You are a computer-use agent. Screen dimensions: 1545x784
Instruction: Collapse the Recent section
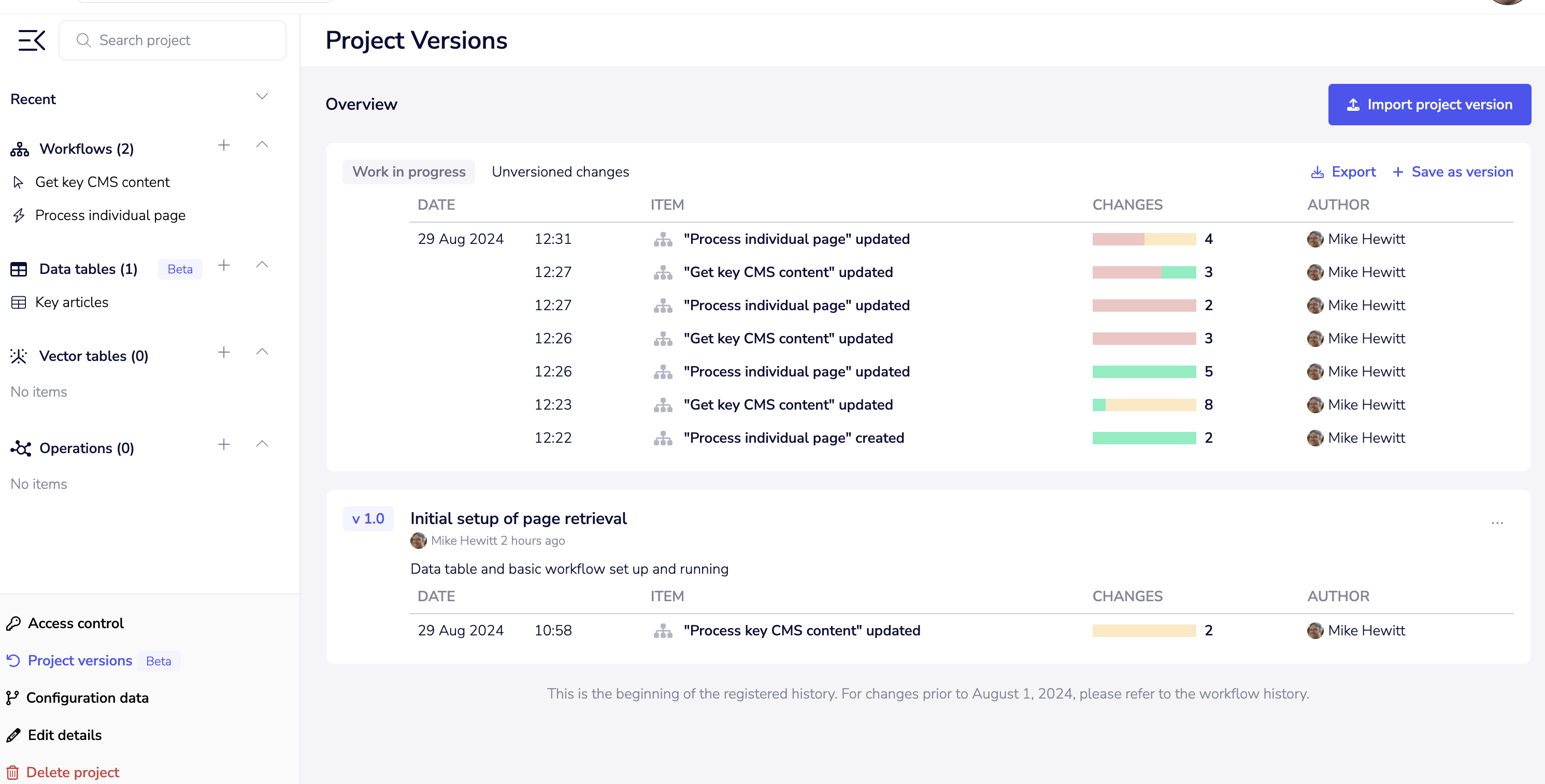(x=262, y=96)
